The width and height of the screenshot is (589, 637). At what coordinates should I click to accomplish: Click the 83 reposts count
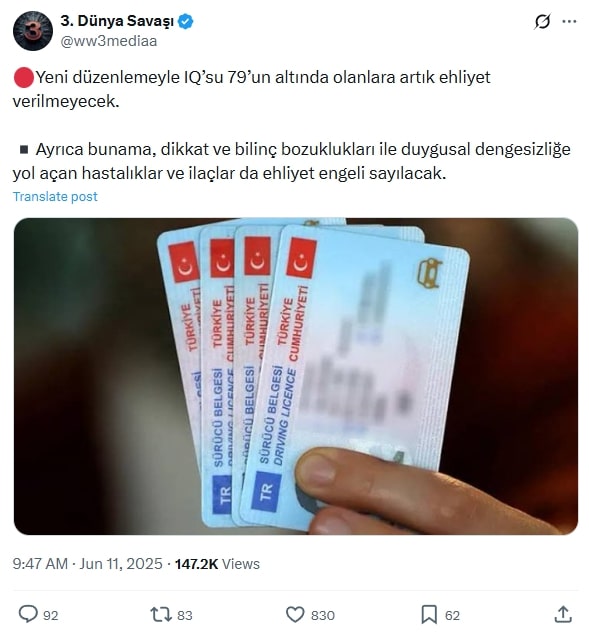[185, 615]
